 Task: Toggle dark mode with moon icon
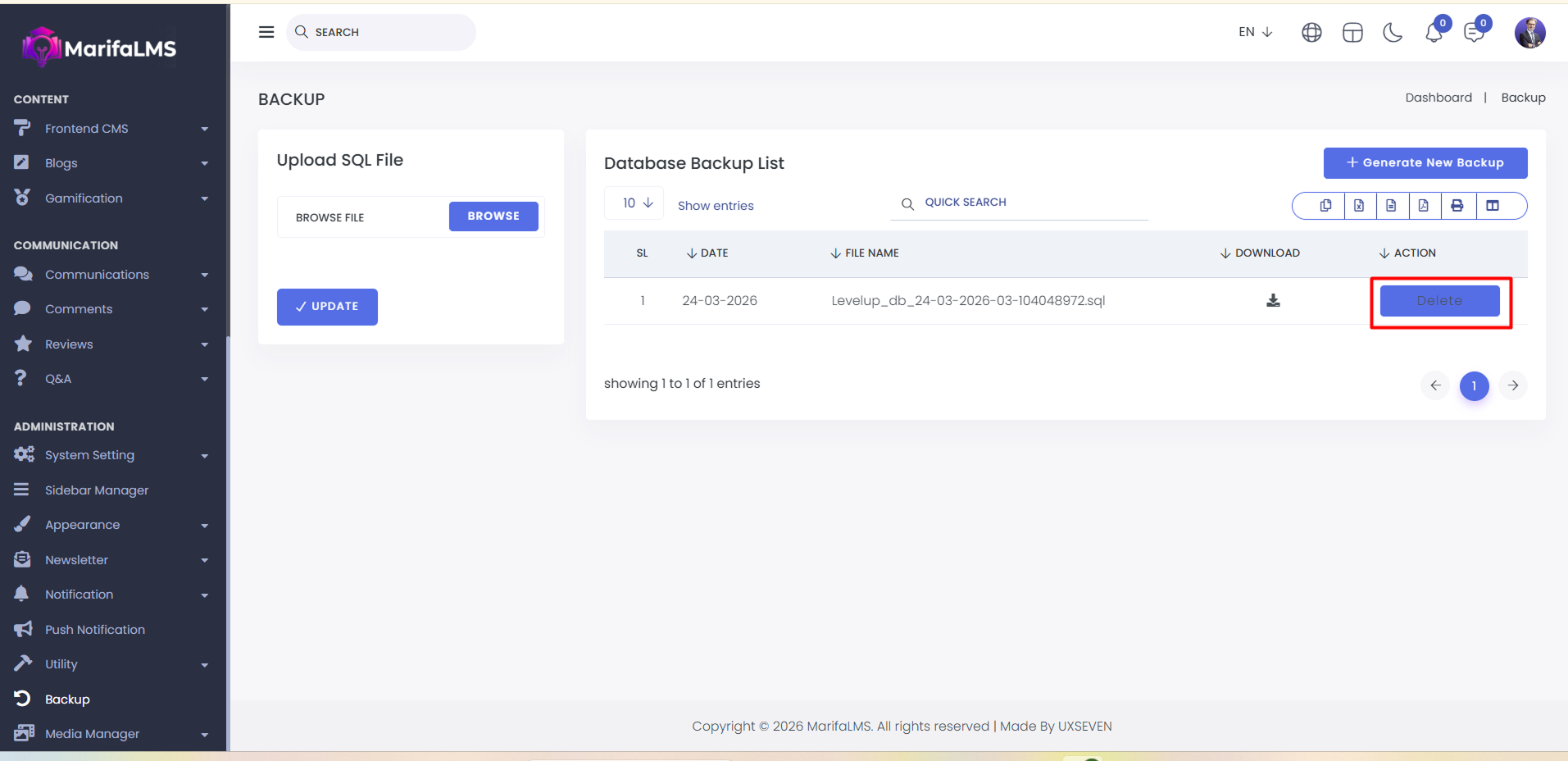(1392, 33)
